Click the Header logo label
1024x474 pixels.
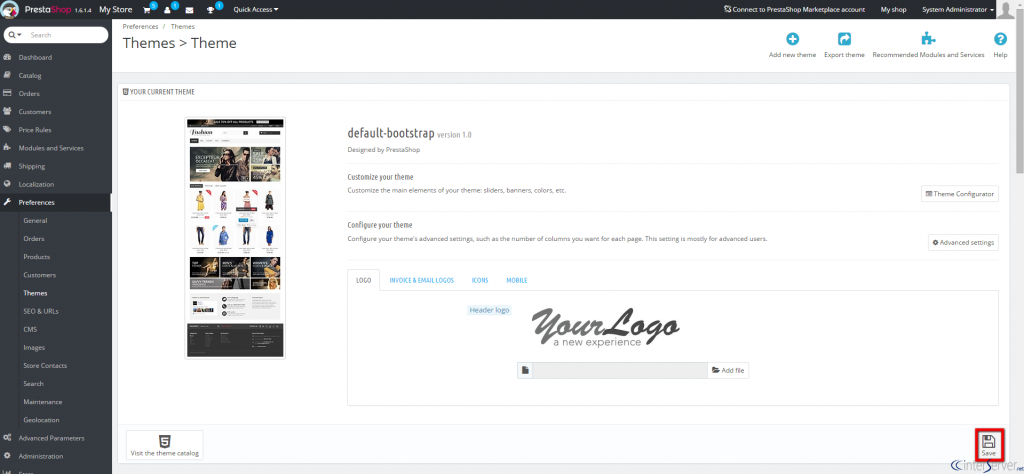tap(489, 310)
